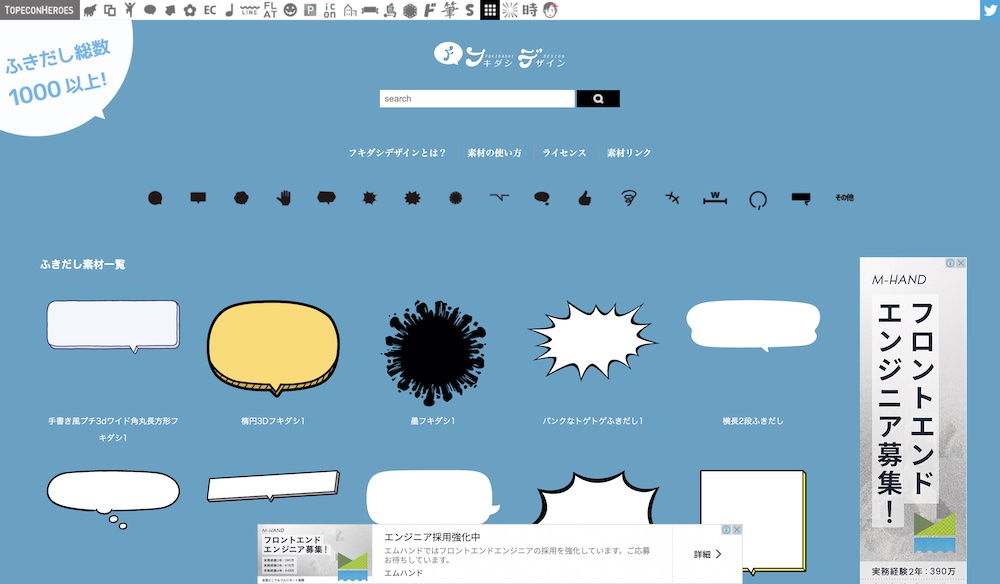Viewport: 1000px width, 584px height.
Task: Open 素材の使い方 menu item
Action: pos(494,153)
